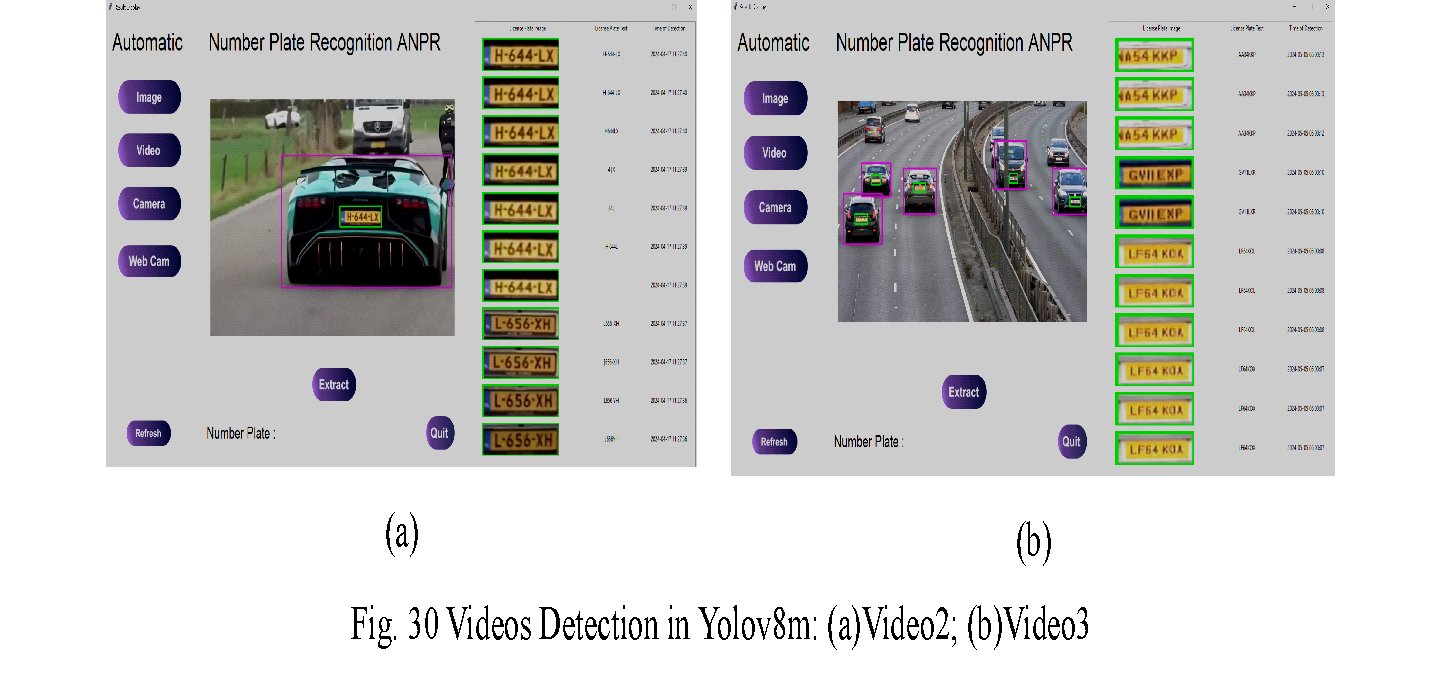Image resolution: width=1442 pixels, height=693 pixels.
Task: Click the topmost NA54 KKP plate thumbnail
Action: tap(1154, 55)
